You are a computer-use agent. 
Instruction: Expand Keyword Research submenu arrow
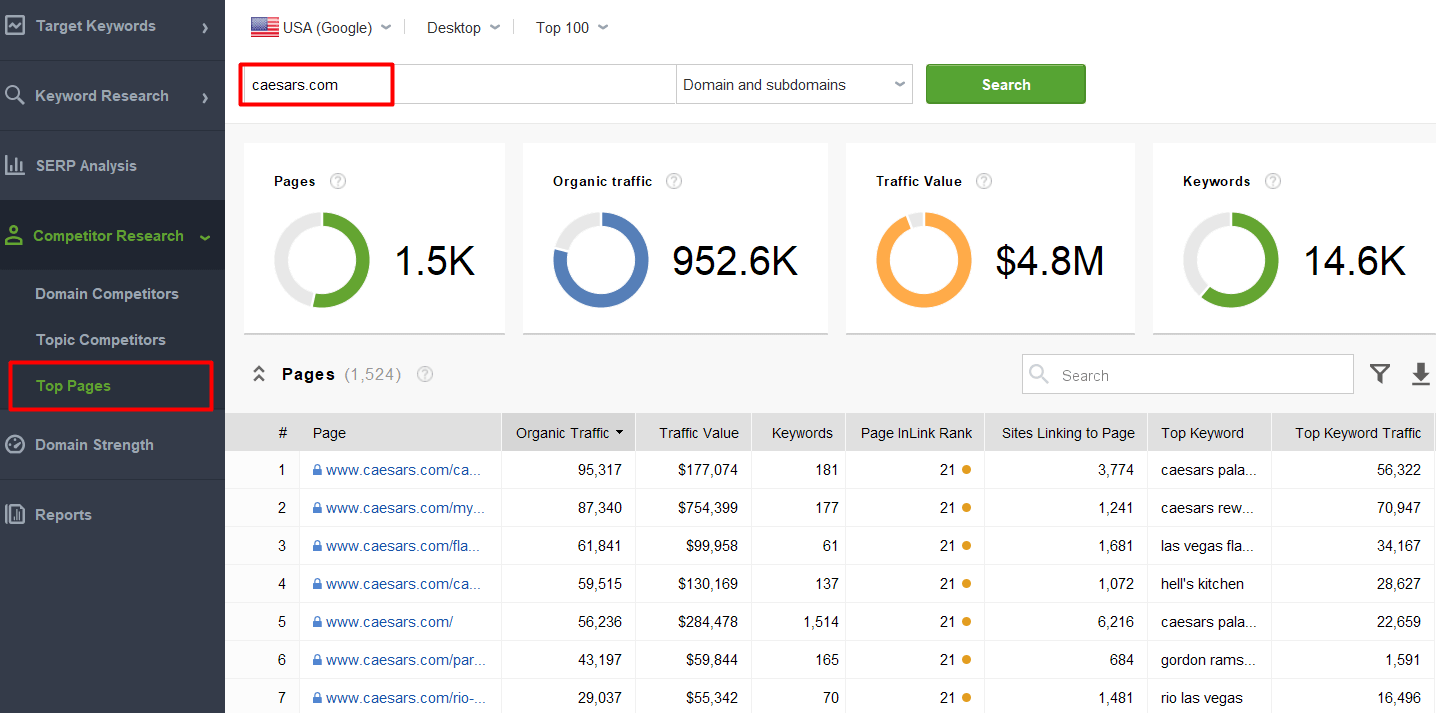205,97
